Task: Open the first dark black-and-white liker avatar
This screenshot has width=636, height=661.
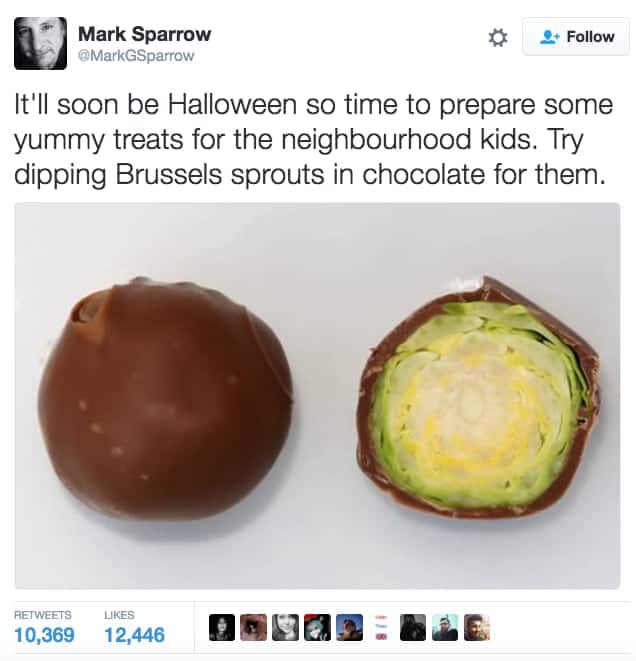Action: coord(222,628)
